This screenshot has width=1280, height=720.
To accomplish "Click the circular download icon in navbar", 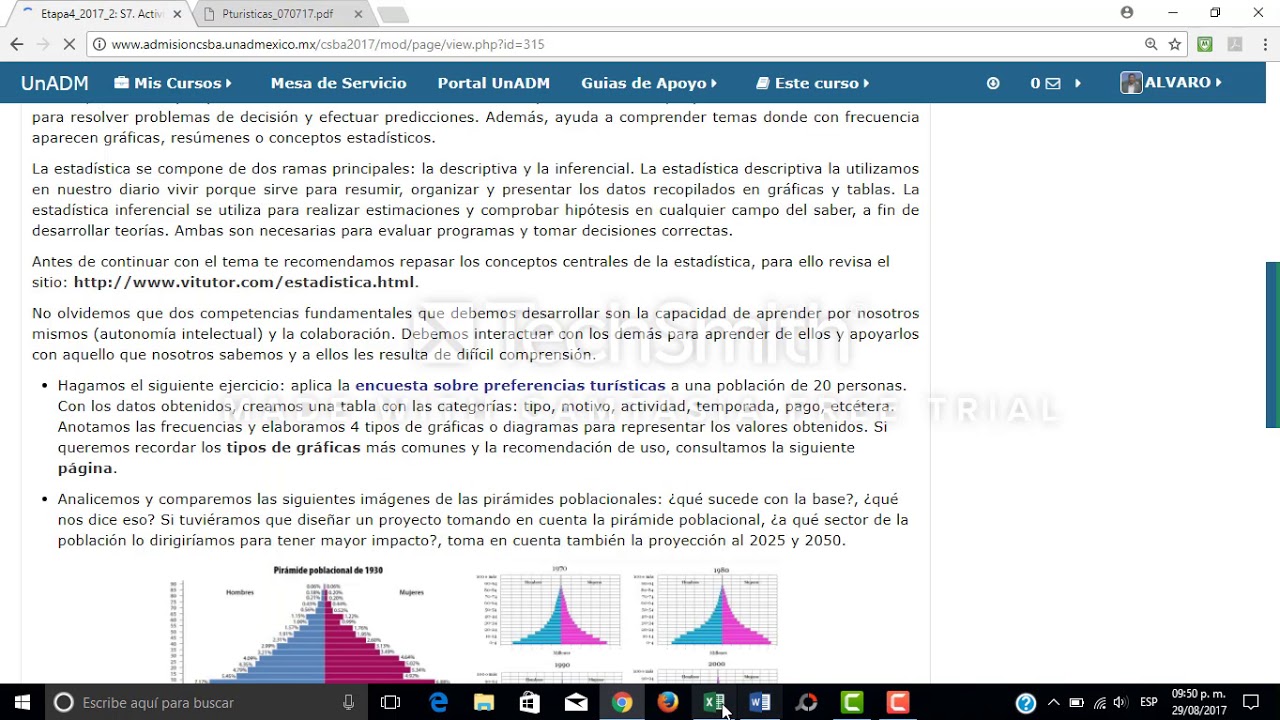I will [x=993, y=83].
